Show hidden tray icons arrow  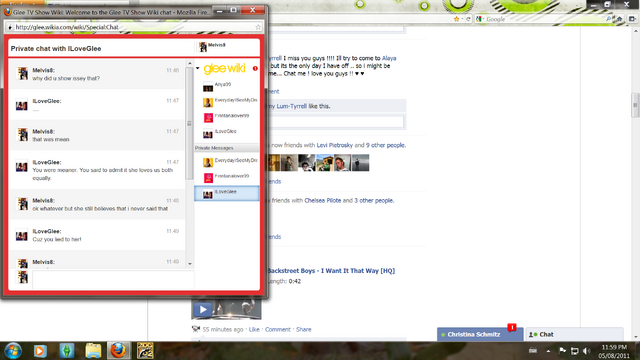coord(548,351)
